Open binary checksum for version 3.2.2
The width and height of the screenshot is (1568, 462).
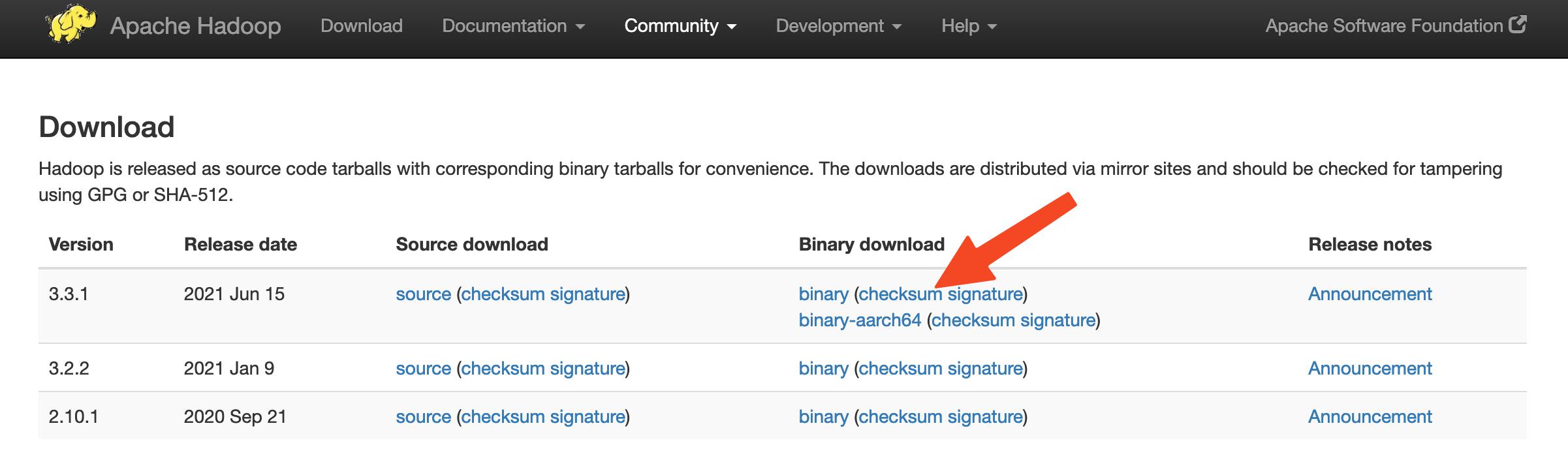tap(900, 369)
